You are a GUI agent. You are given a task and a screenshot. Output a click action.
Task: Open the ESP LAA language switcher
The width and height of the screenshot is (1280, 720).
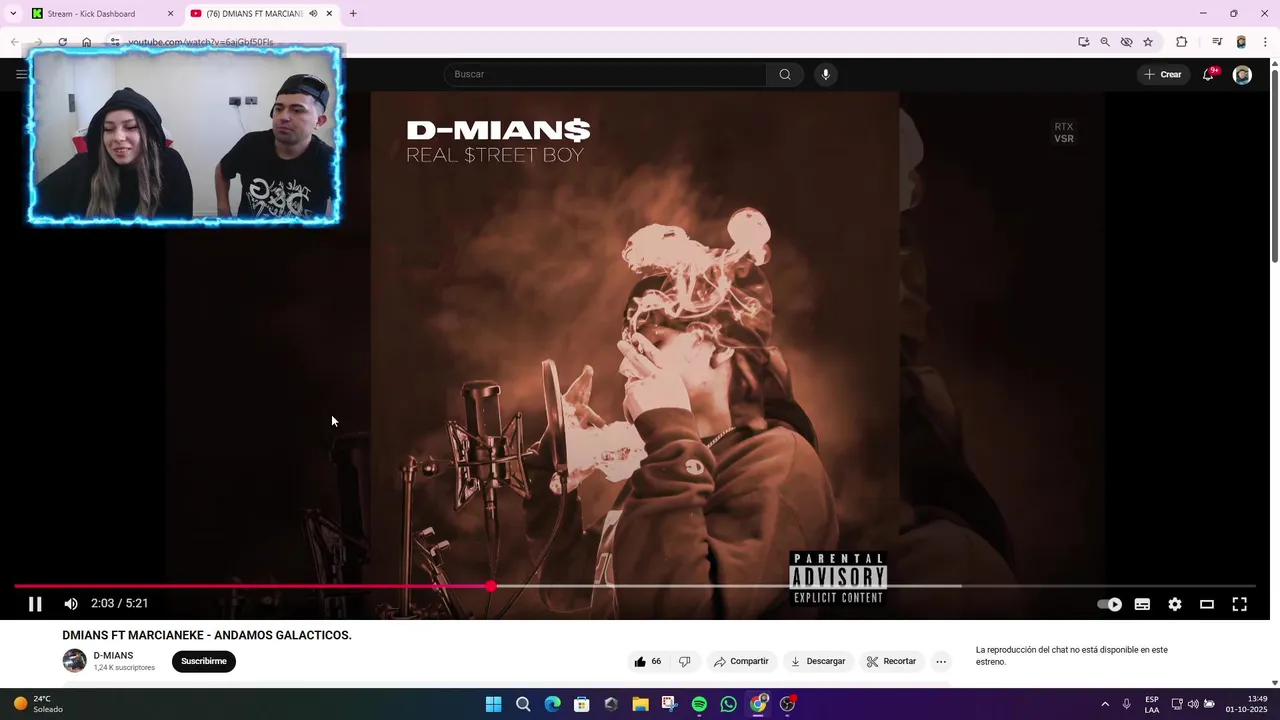[1152, 704]
